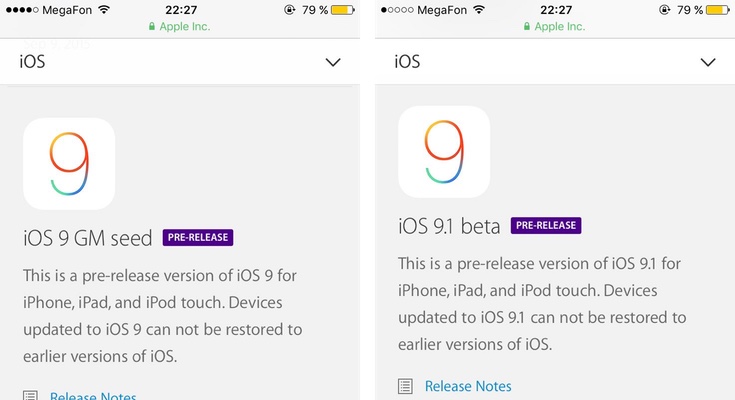Image resolution: width=735 pixels, height=400 pixels.
Task: Click the PRE-RELEASE badge beside iOS 9 GM seed
Action: pos(198,238)
